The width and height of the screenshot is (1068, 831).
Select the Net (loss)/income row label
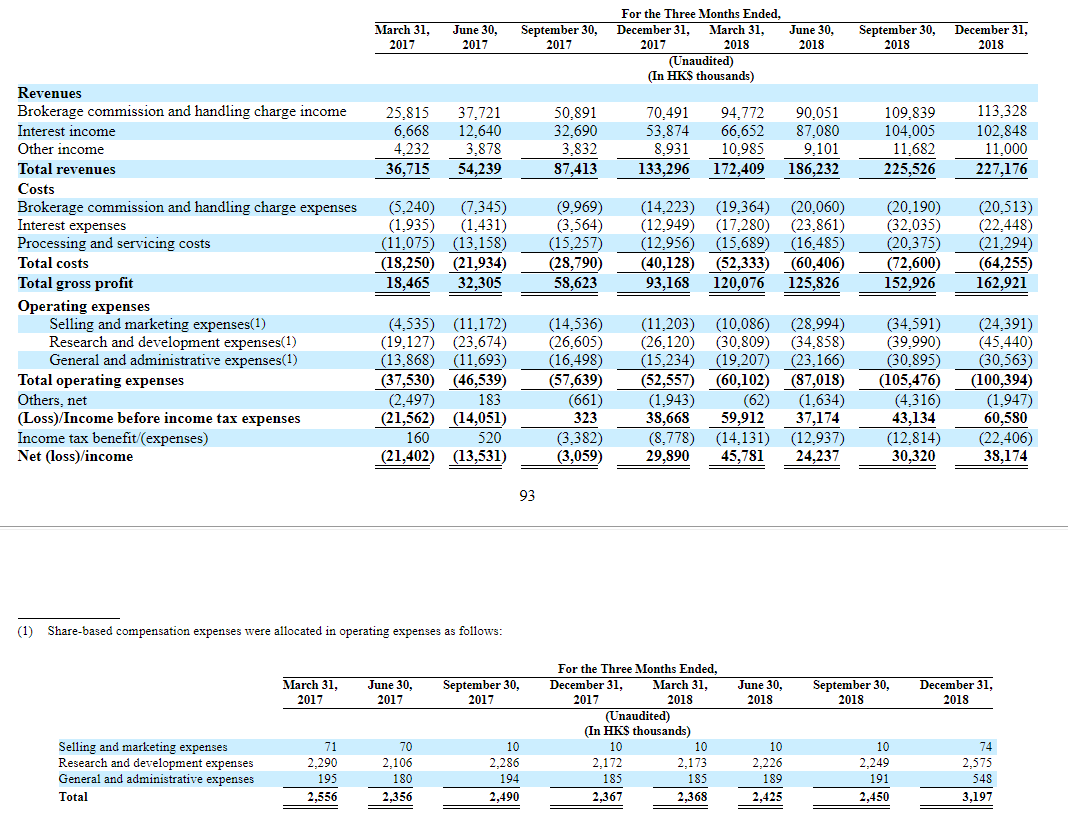tap(75, 456)
